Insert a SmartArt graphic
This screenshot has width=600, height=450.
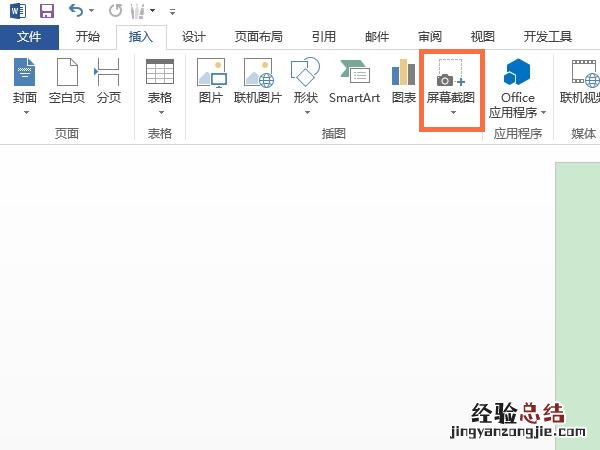coord(355,80)
